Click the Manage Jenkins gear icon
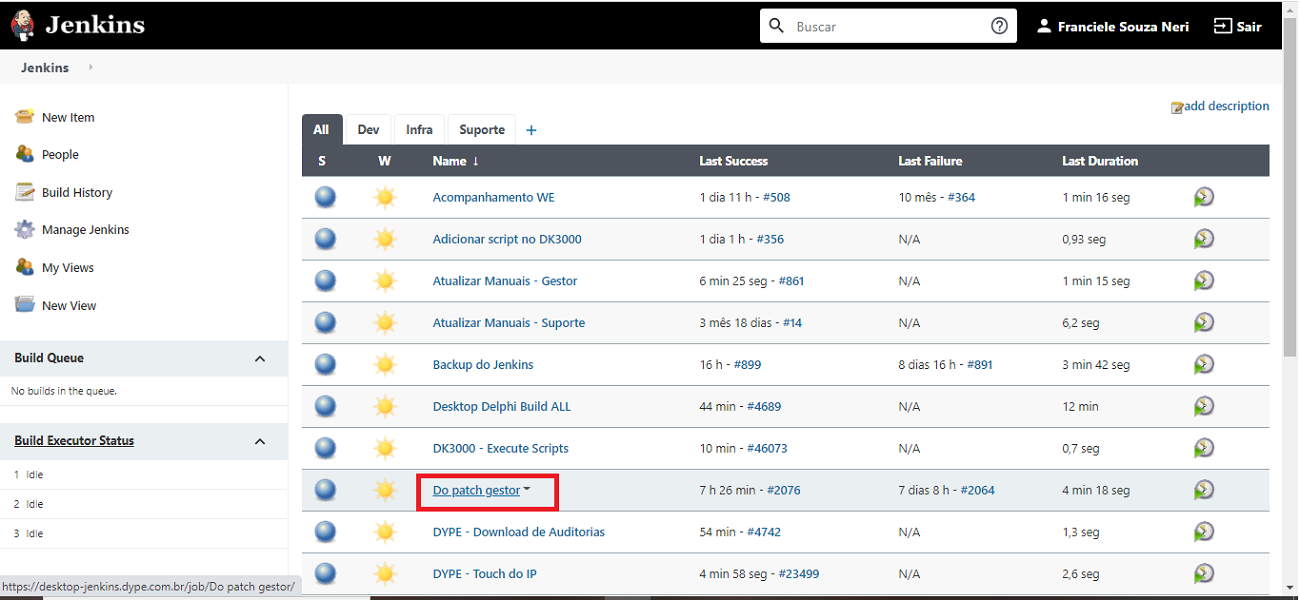This screenshot has height=600, width=1300. 24,230
